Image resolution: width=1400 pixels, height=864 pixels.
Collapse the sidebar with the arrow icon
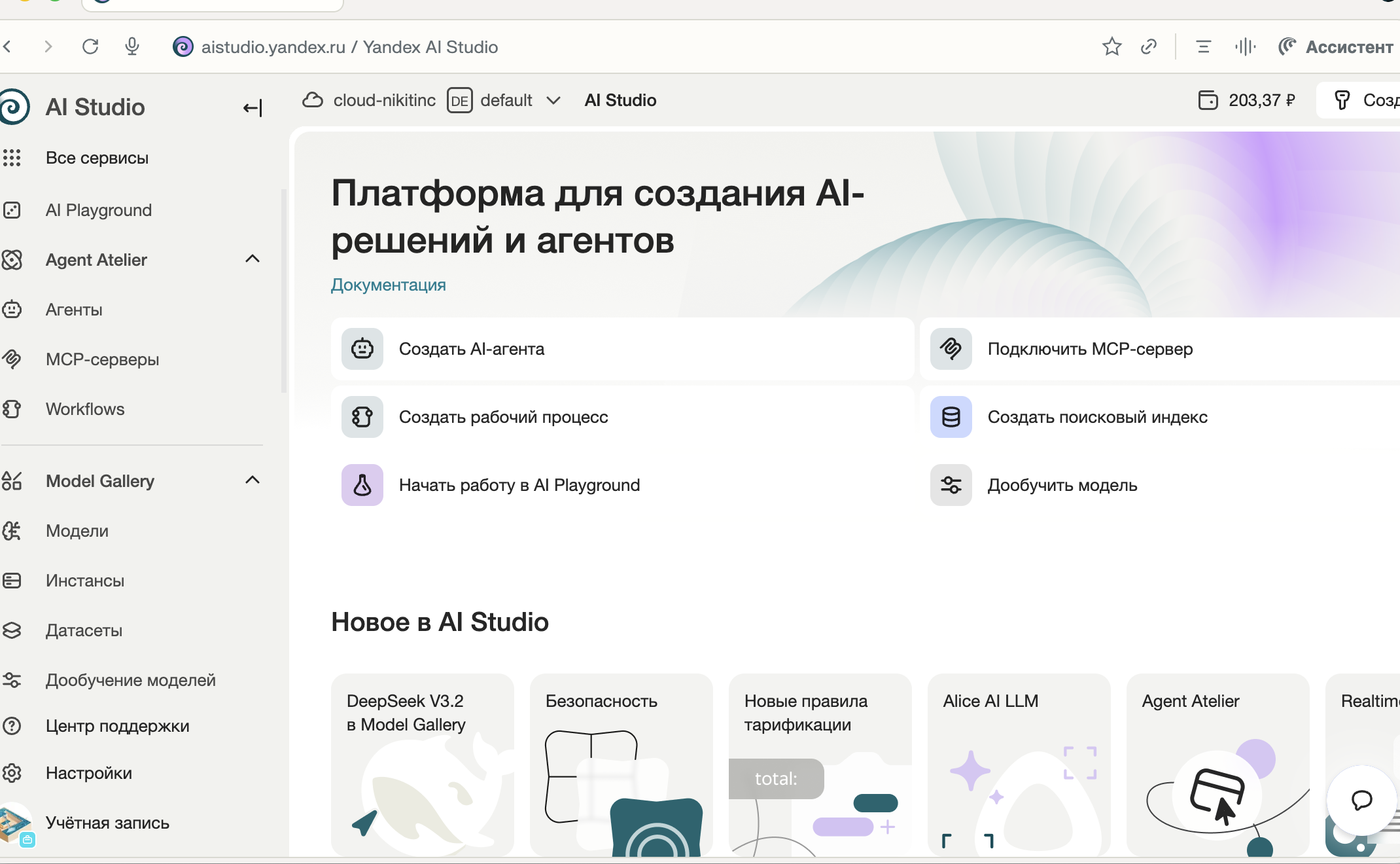(253, 107)
